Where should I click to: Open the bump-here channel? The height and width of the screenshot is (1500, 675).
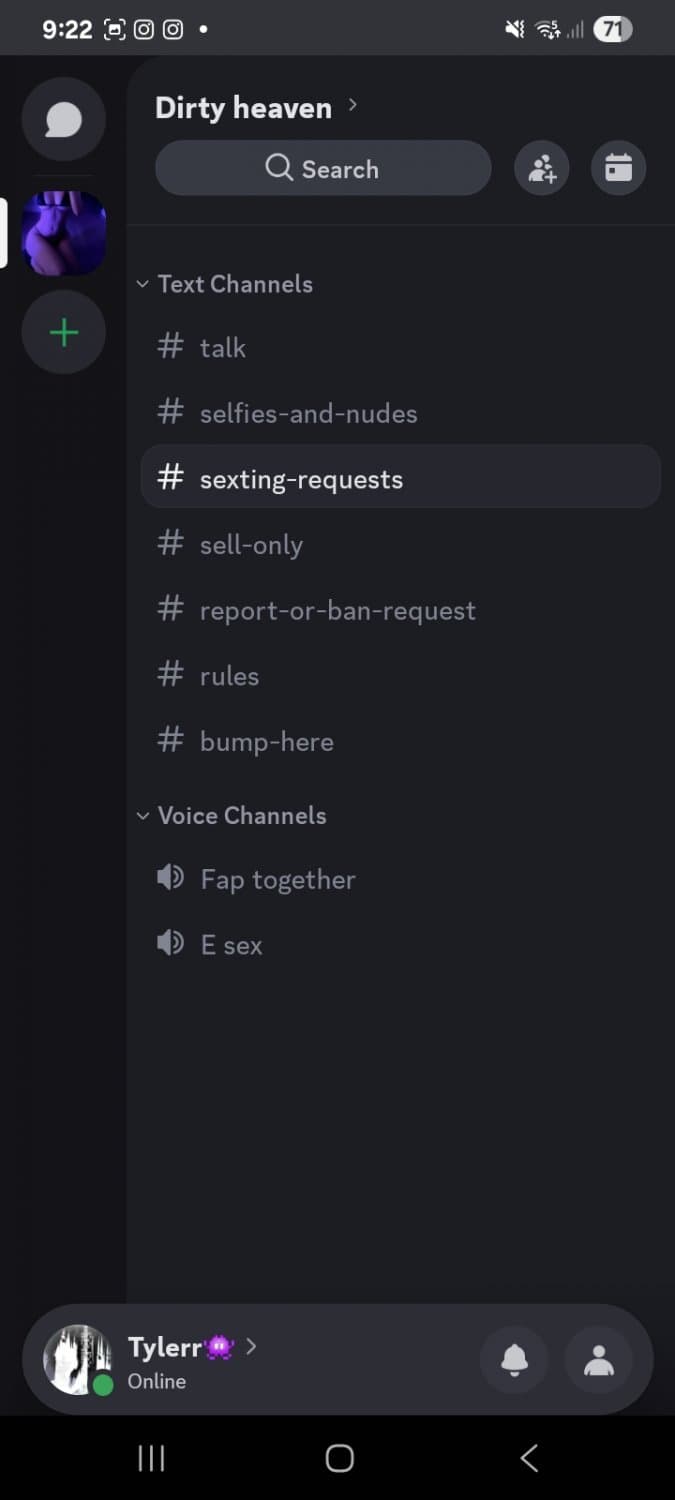click(x=267, y=741)
